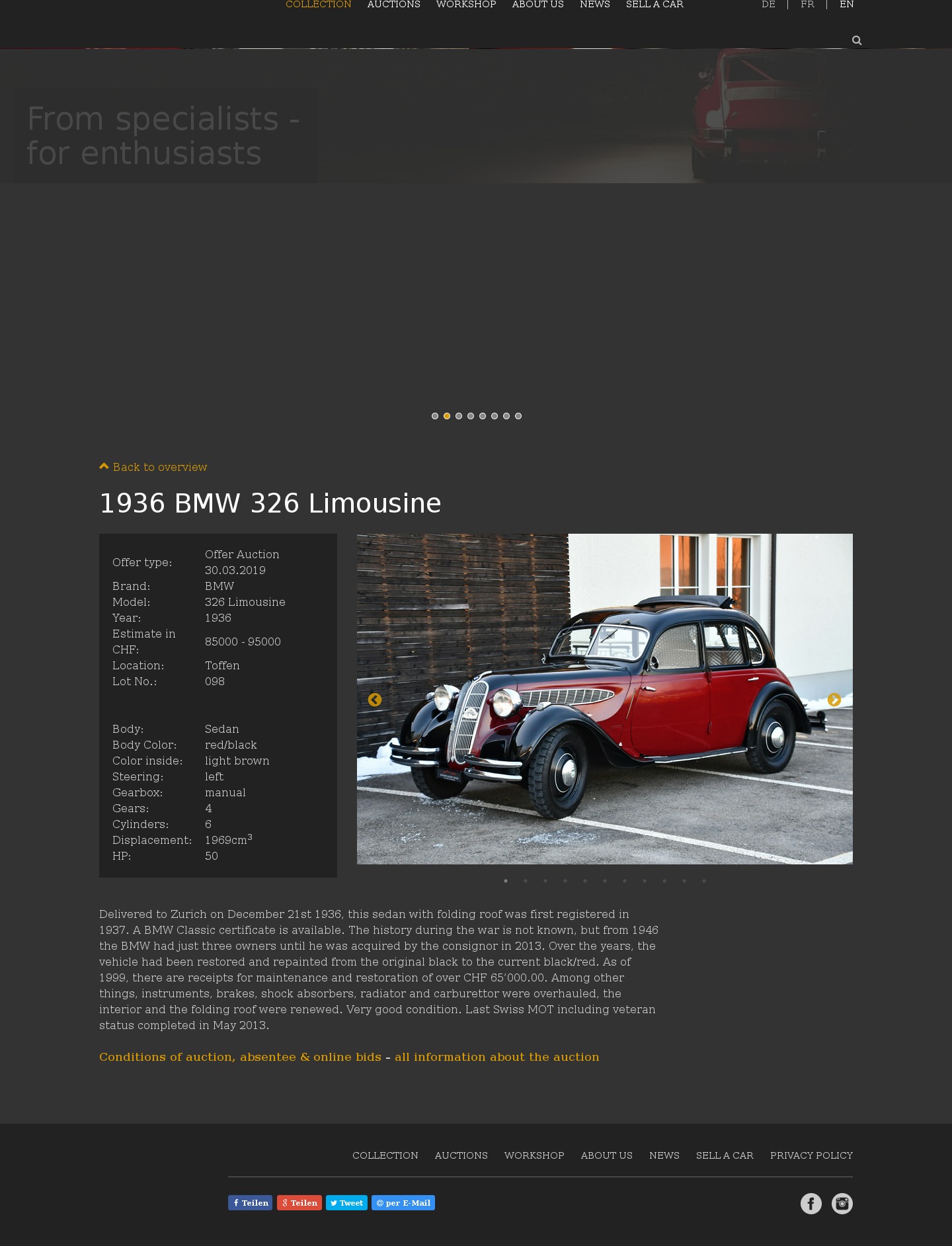Switch language to FR
The width and height of the screenshot is (952, 1246).
tap(807, 5)
